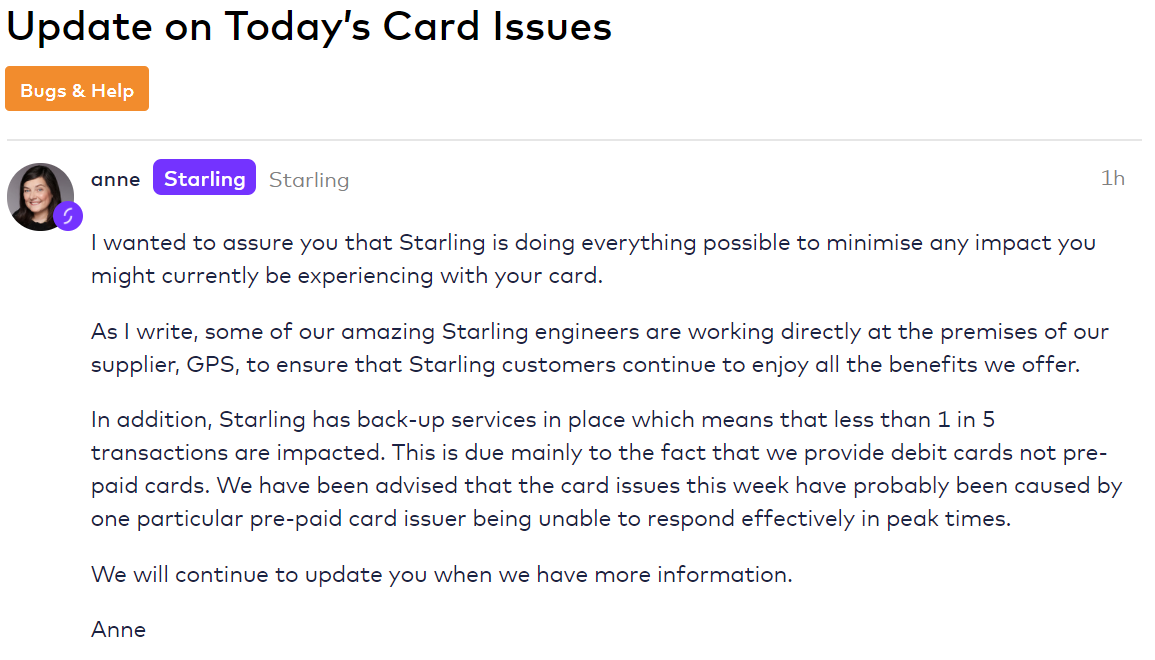The width and height of the screenshot is (1155, 660).
Task: Open the Bugs & Help category
Action: [77, 90]
